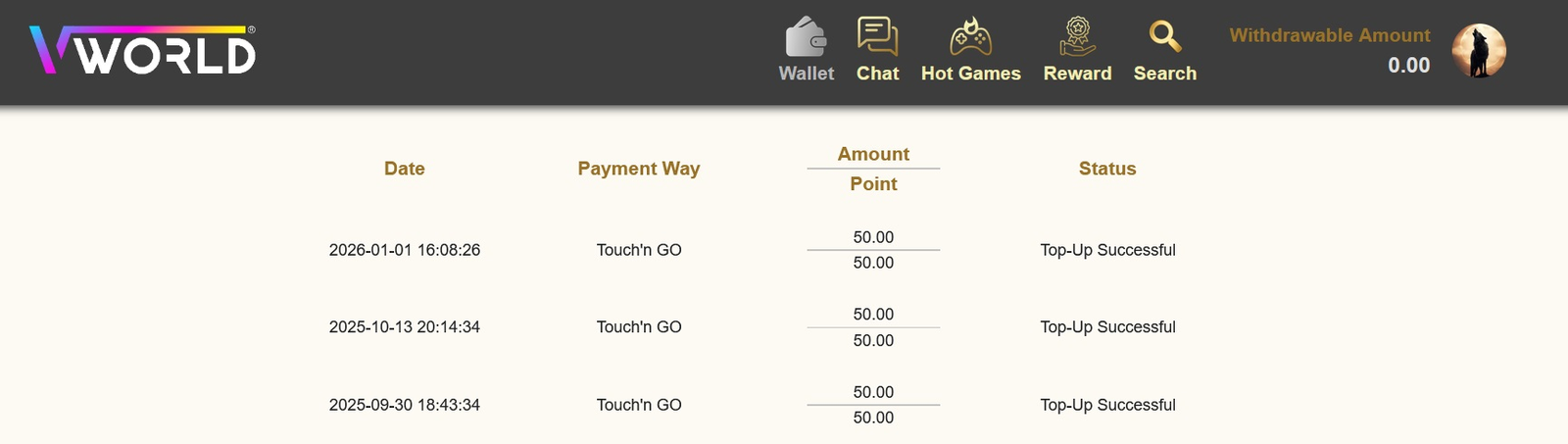Click the VWorld logo
The image size is (1568, 444).
(x=143, y=51)
